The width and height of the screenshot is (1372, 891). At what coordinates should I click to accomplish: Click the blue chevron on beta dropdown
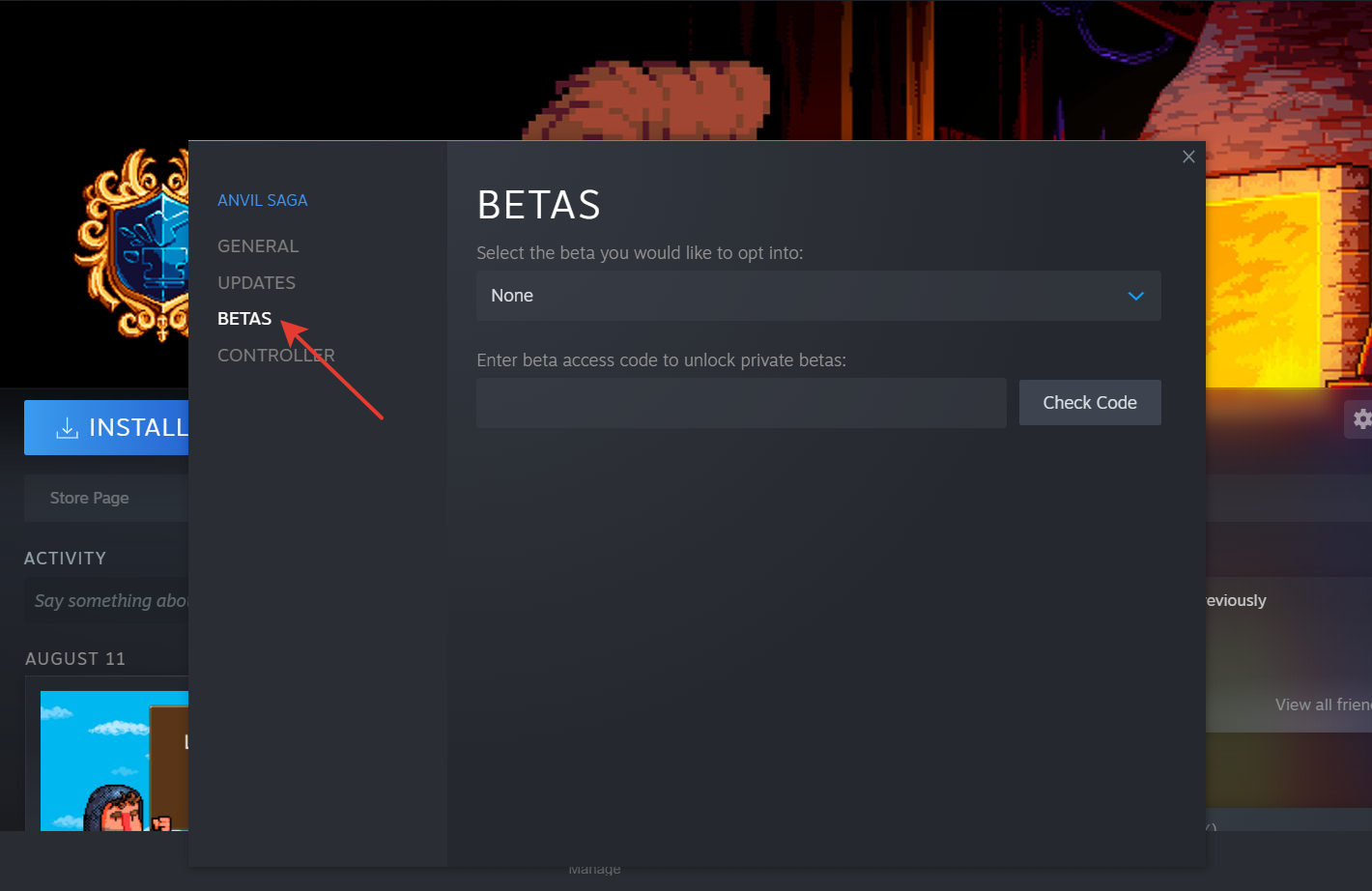1136,296
